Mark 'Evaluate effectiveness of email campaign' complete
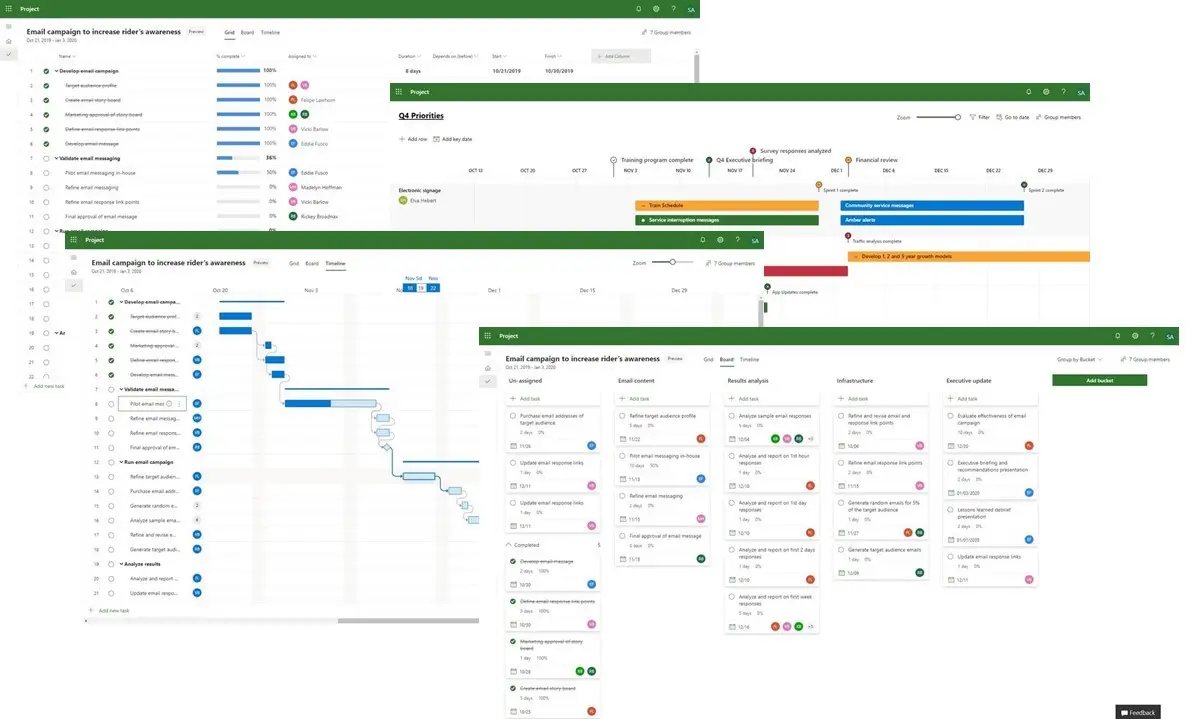 tap(952, 416)
